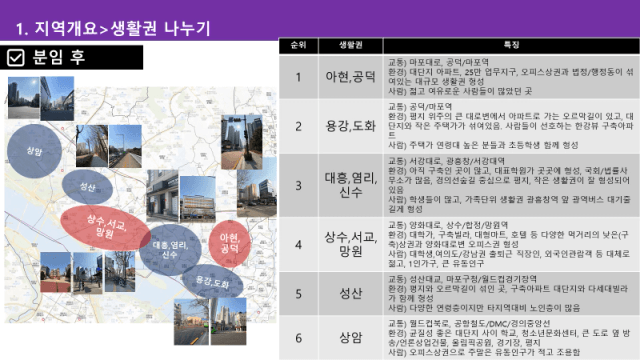Image resolution: width=640 pixels, height=360 pixels.
Task: Click the 분임 후 heading label
Action: pos(59,58)
